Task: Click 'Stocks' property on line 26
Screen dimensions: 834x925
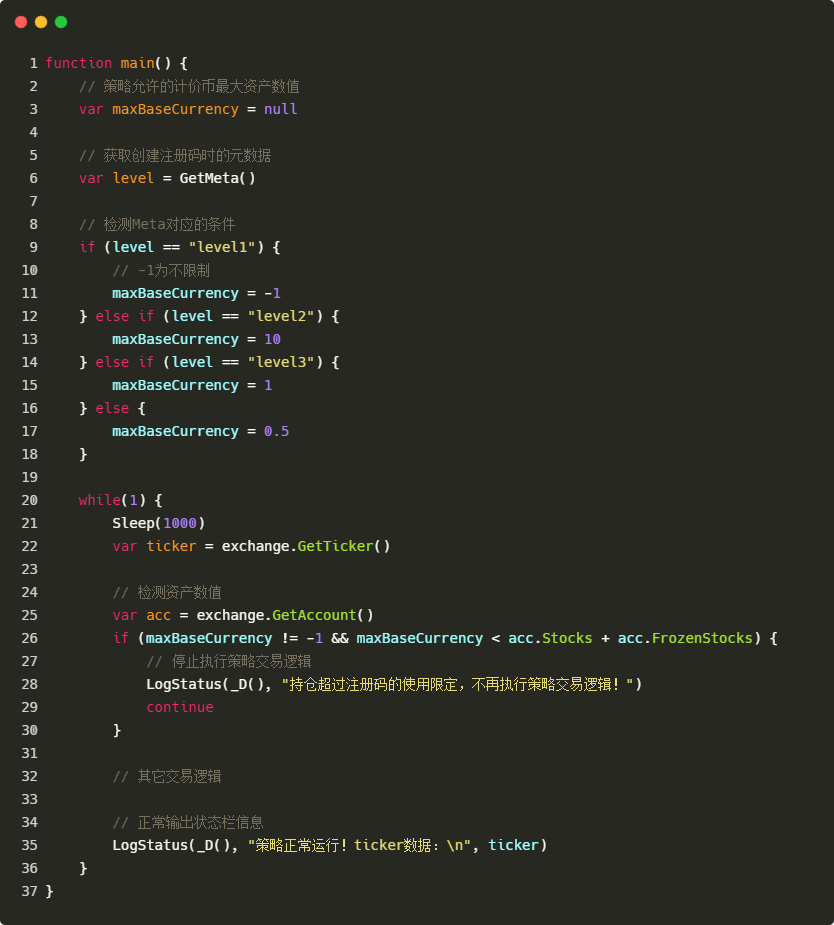Action: pyautogui.click(x=567, y=638)
